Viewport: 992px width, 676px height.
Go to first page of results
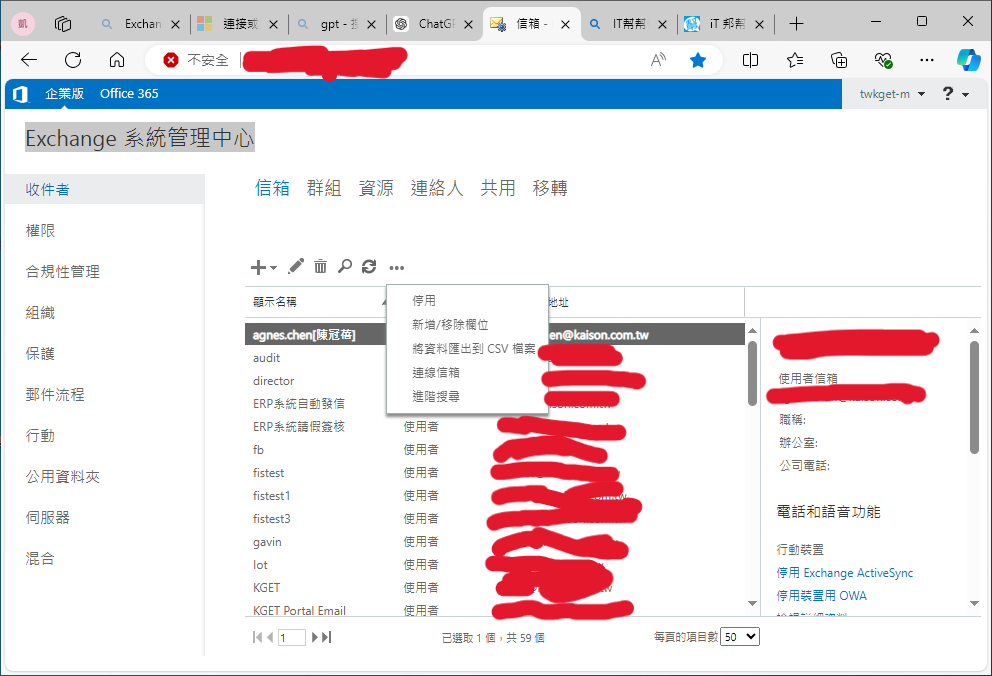point(257,637)
